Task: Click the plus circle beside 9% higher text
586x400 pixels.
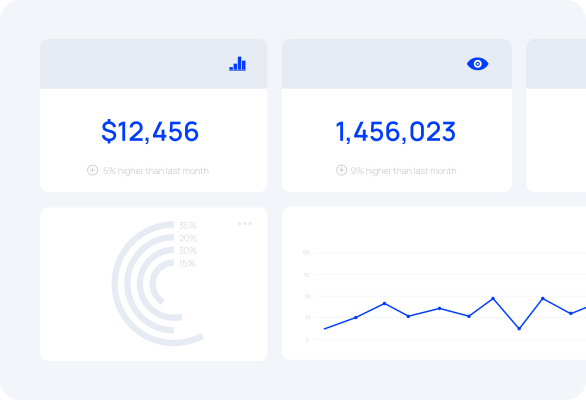Action: pos(341,170)
